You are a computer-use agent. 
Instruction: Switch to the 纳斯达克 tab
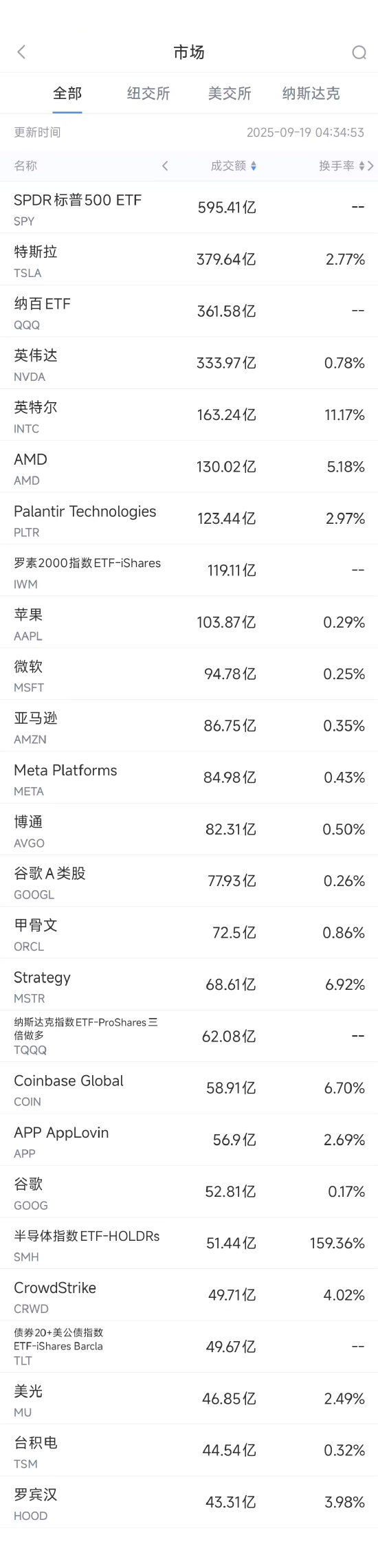tap(311, 93)
